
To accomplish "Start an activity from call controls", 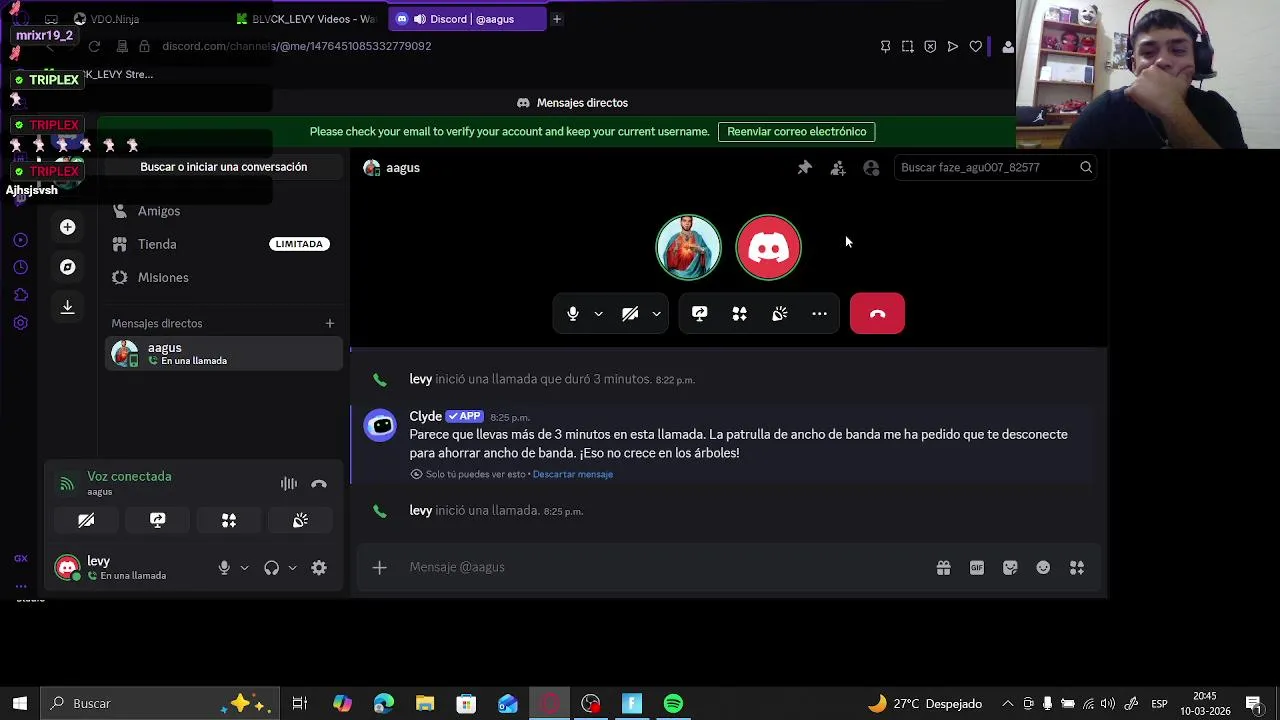I will coord(739,314).
